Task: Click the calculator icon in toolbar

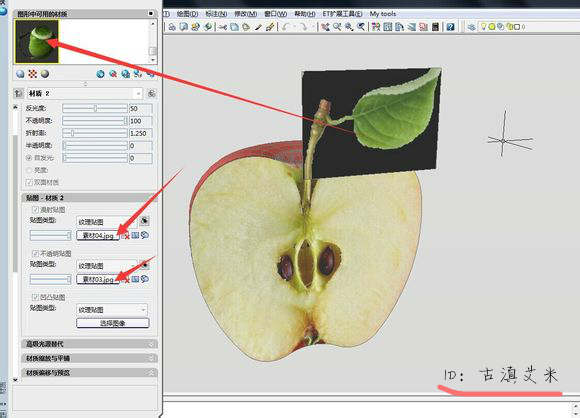Action: [435, 27]
